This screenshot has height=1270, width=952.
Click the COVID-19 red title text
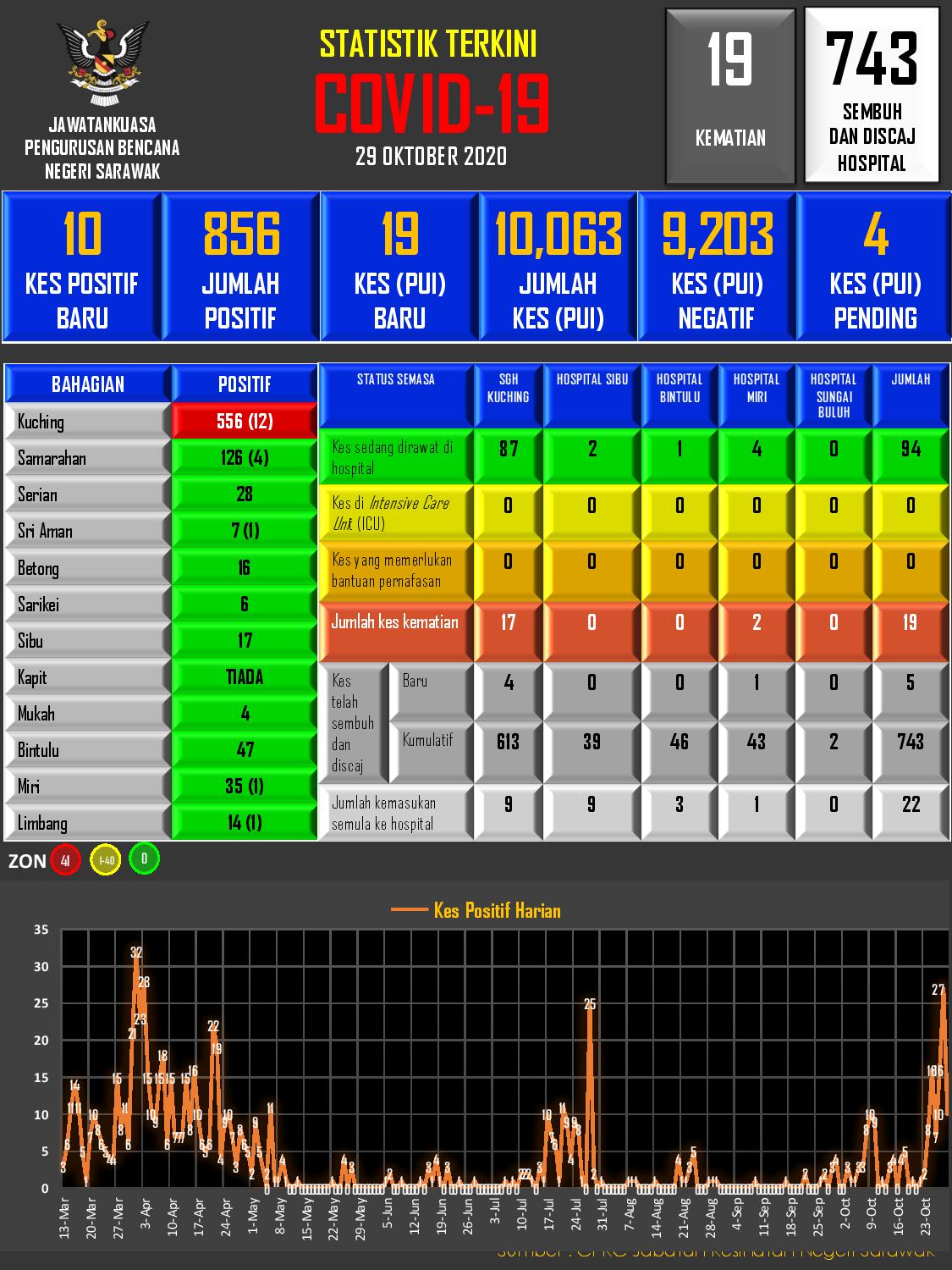432,105
